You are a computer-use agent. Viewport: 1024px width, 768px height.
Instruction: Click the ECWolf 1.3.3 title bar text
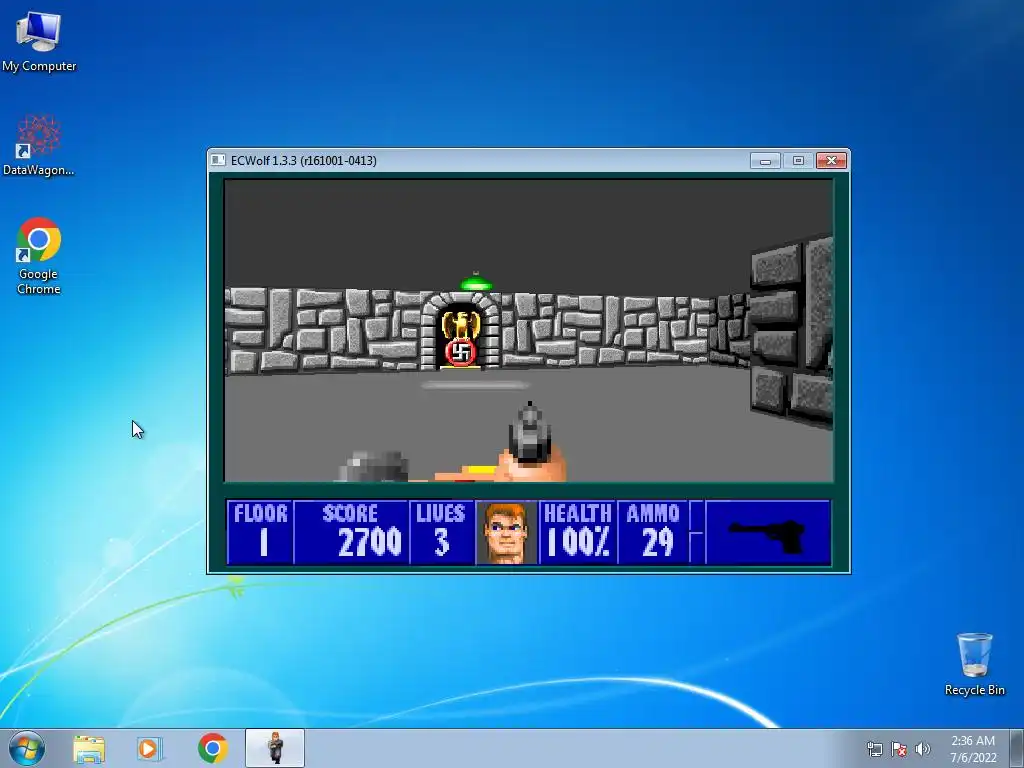tap(304, 161)
